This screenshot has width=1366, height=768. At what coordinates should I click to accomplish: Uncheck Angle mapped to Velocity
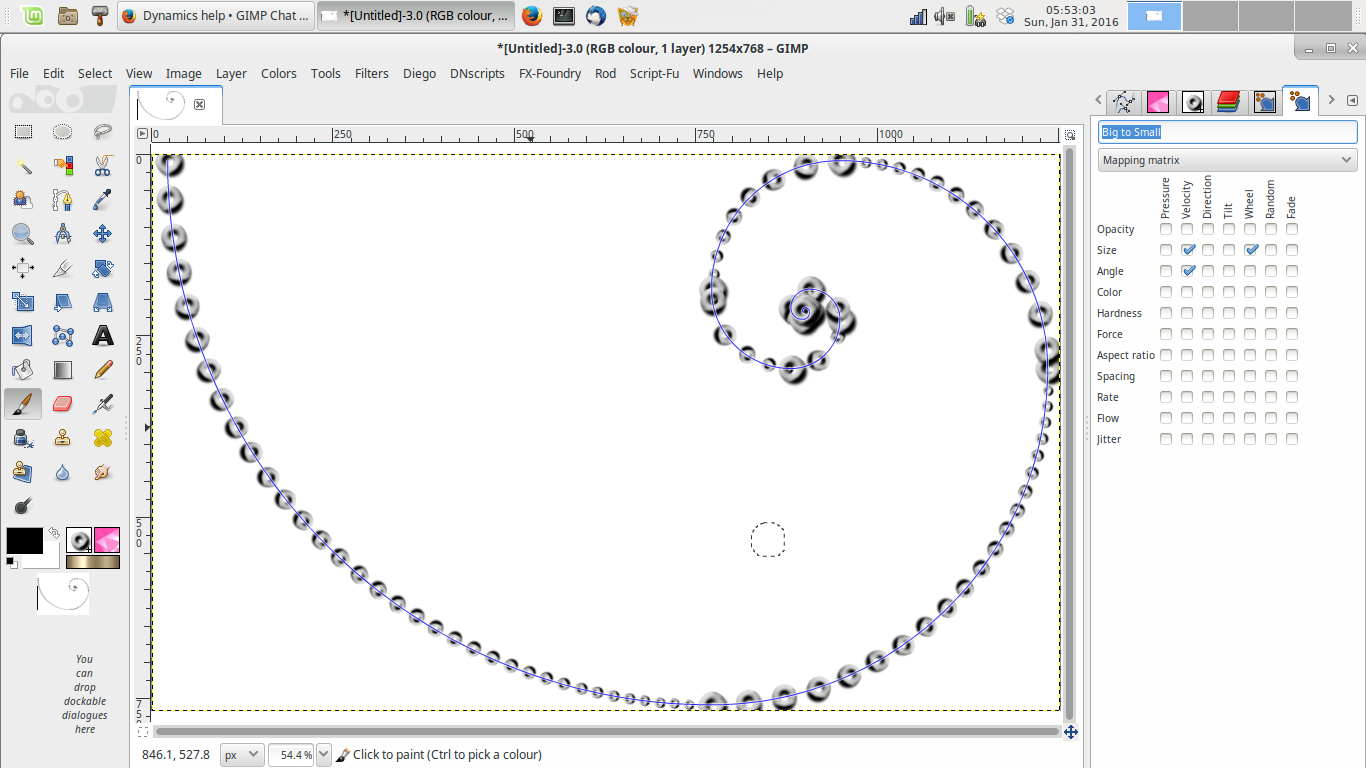tap(1187, 271)
